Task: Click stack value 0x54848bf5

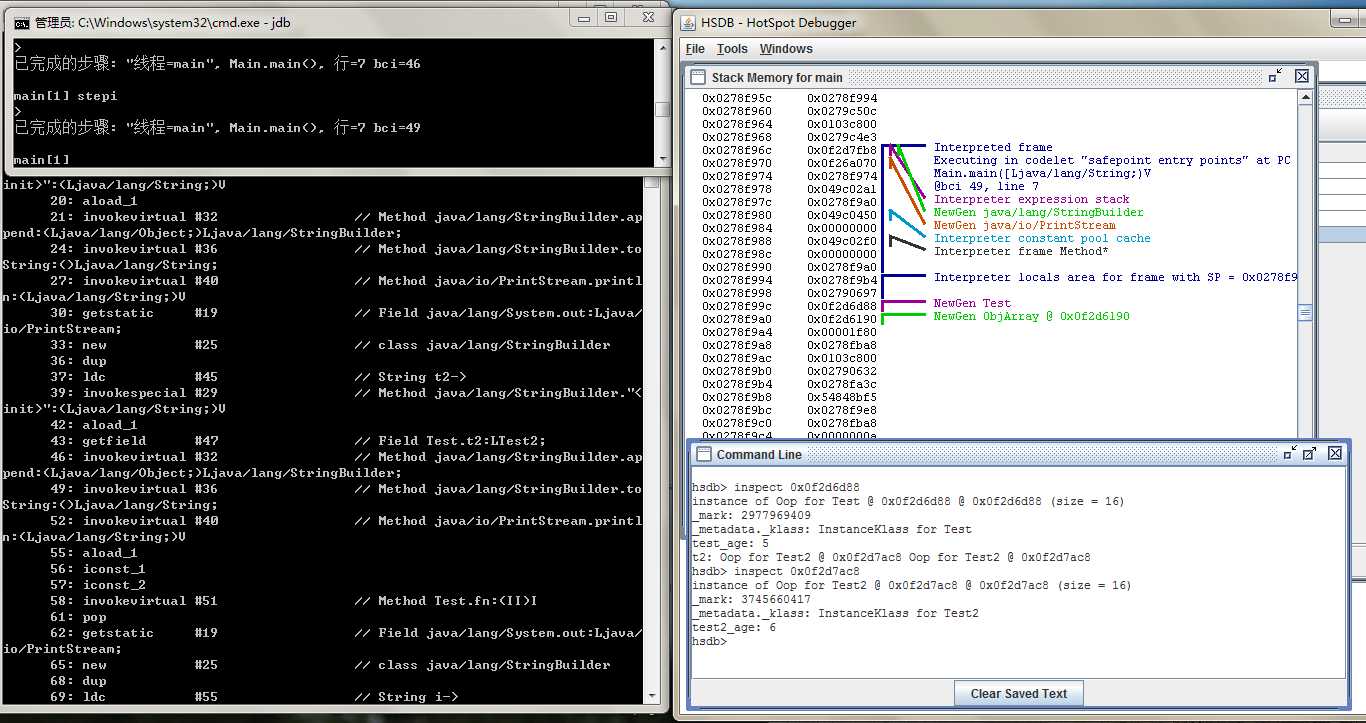Action: tap(842, 397)
